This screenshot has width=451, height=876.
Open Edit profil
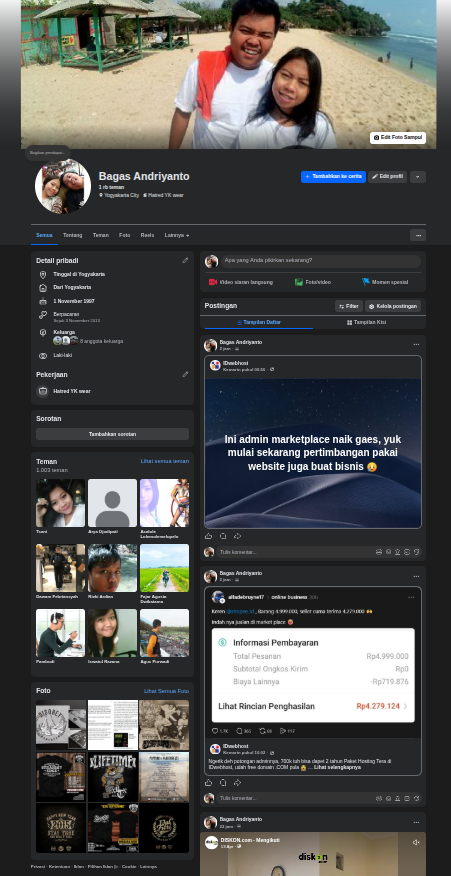pyautogui.click(x=387, y=177)
